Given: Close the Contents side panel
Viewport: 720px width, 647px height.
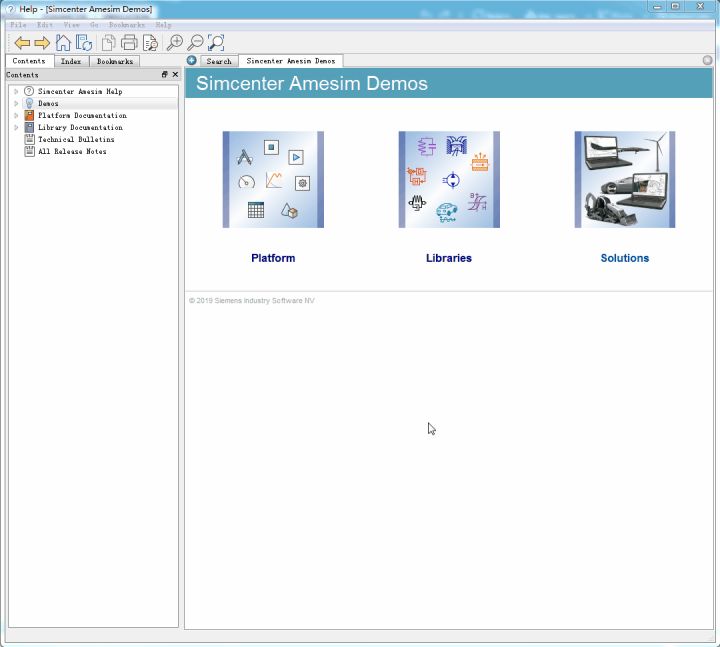Looking at the screenshot, I should pyautogui.click(x=175, y=74).
